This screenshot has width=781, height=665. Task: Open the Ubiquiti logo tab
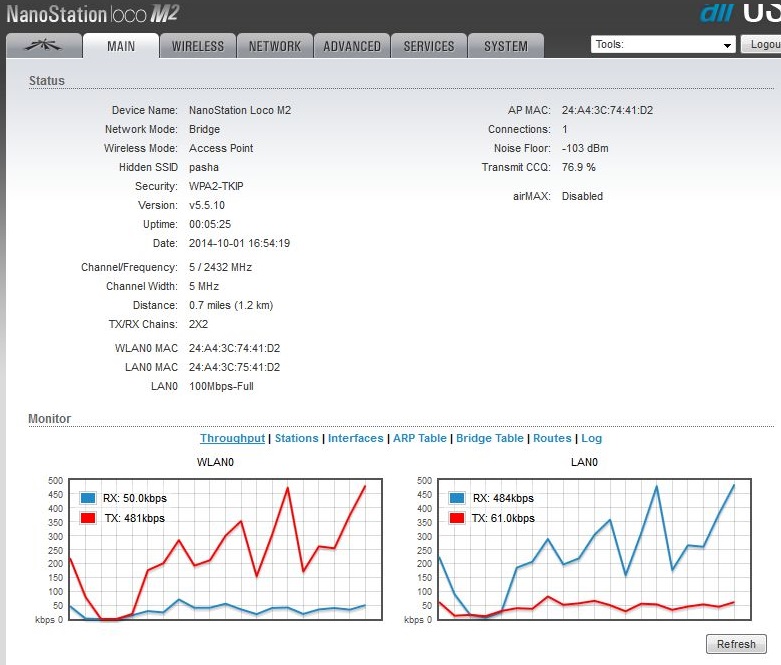(44, 46)
